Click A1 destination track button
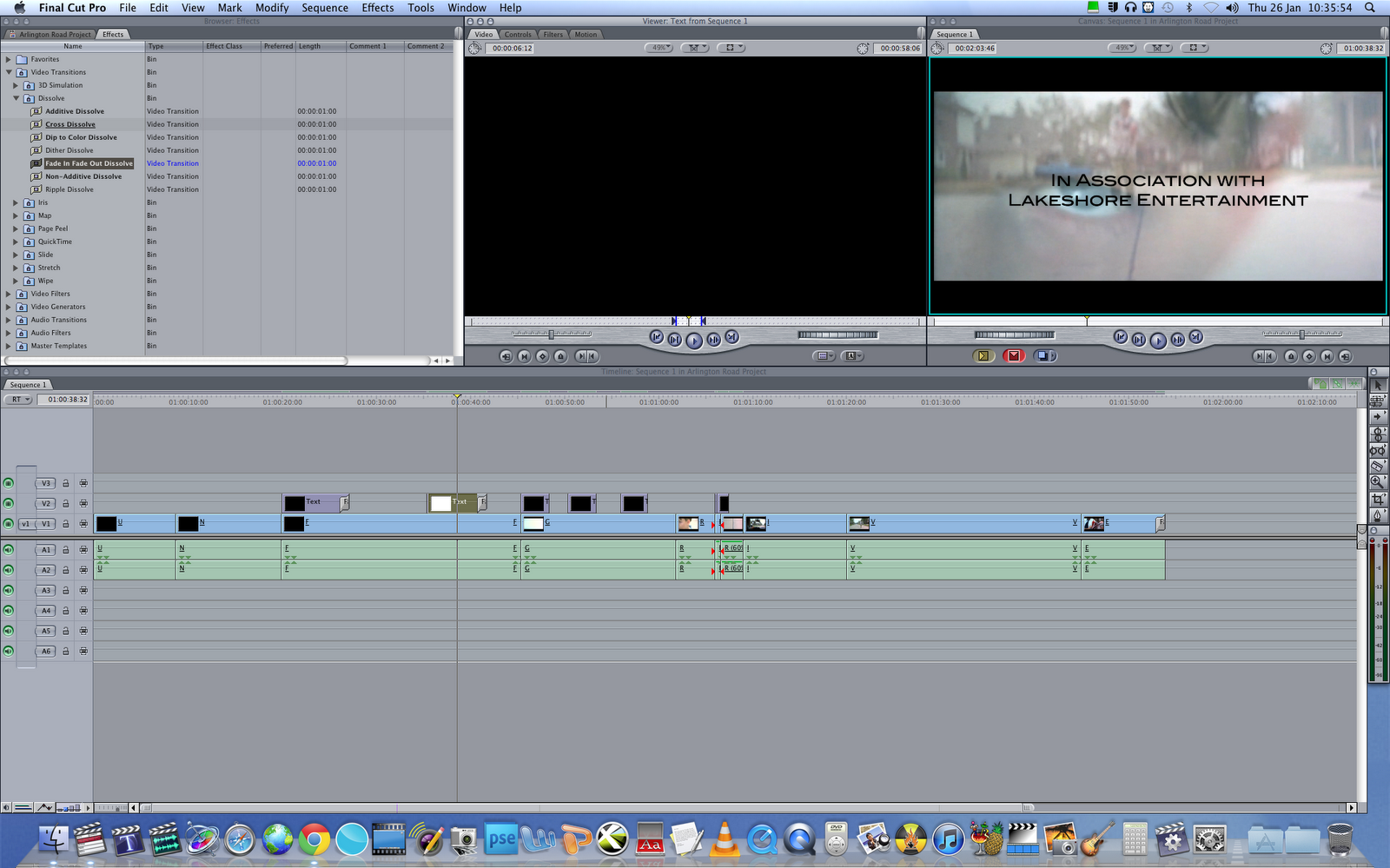Image resolution: width=1390 pixels, height=868 pixels. point(46,550)
